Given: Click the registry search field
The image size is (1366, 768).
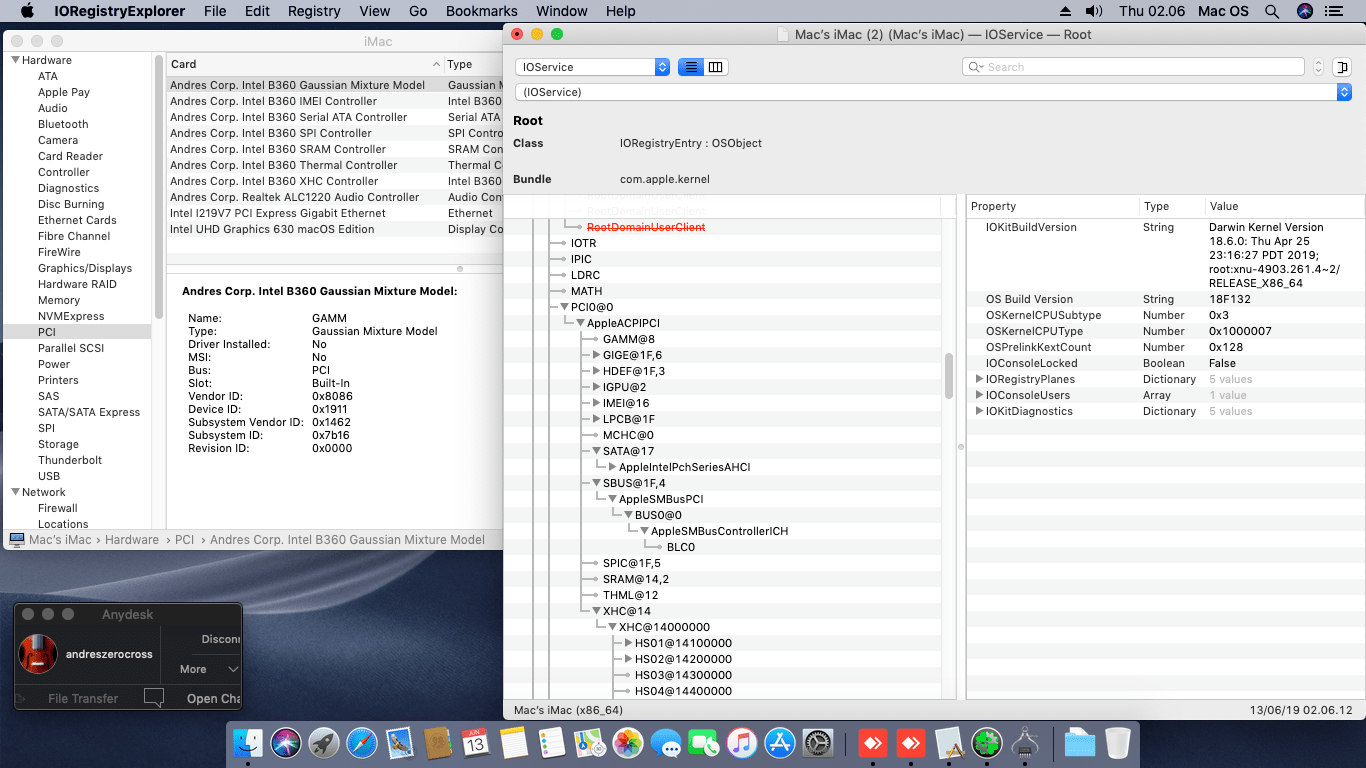Looking at the screenshot, I should point(1133,67).
